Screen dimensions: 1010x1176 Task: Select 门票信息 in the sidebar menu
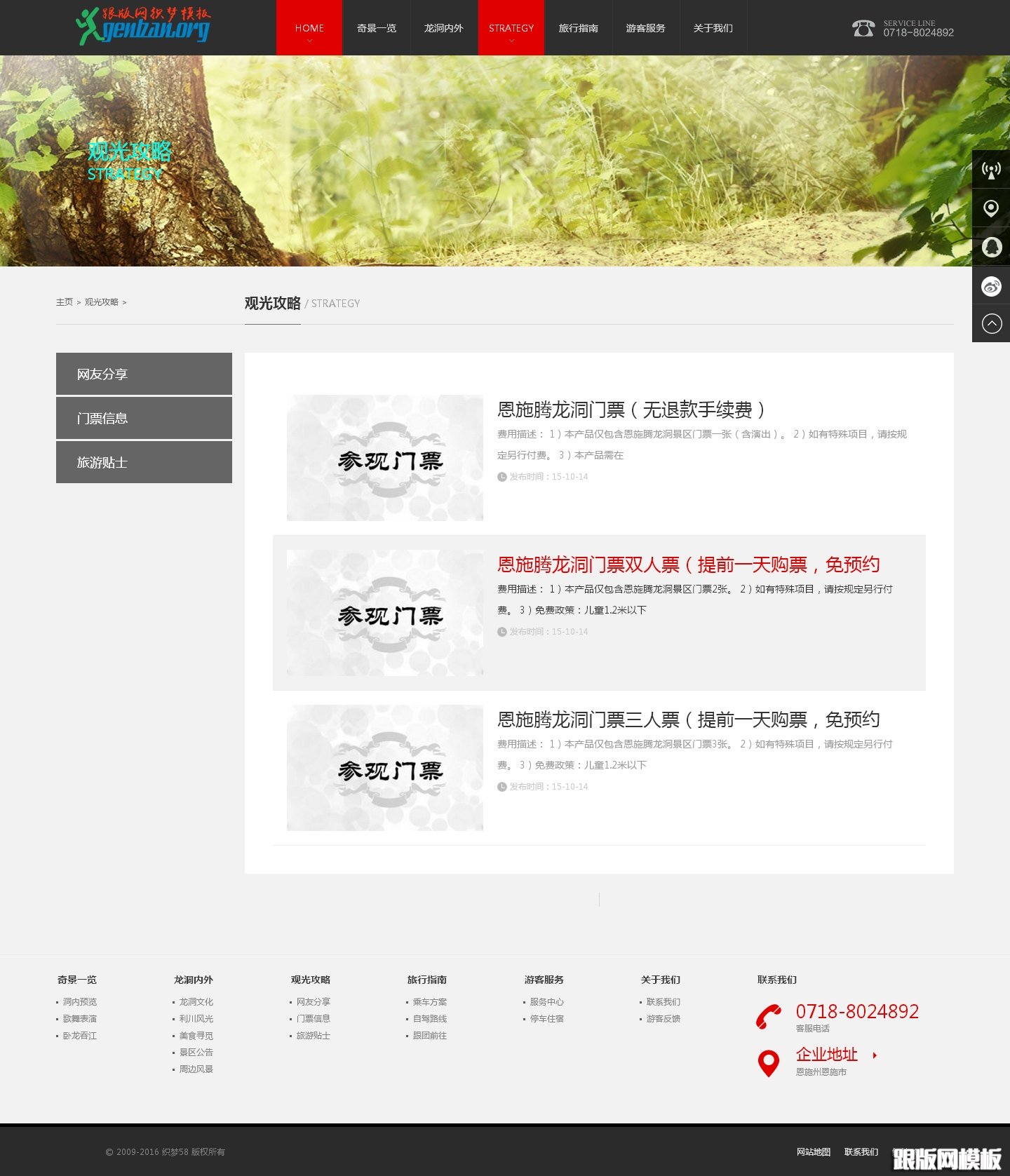(144, 418)
